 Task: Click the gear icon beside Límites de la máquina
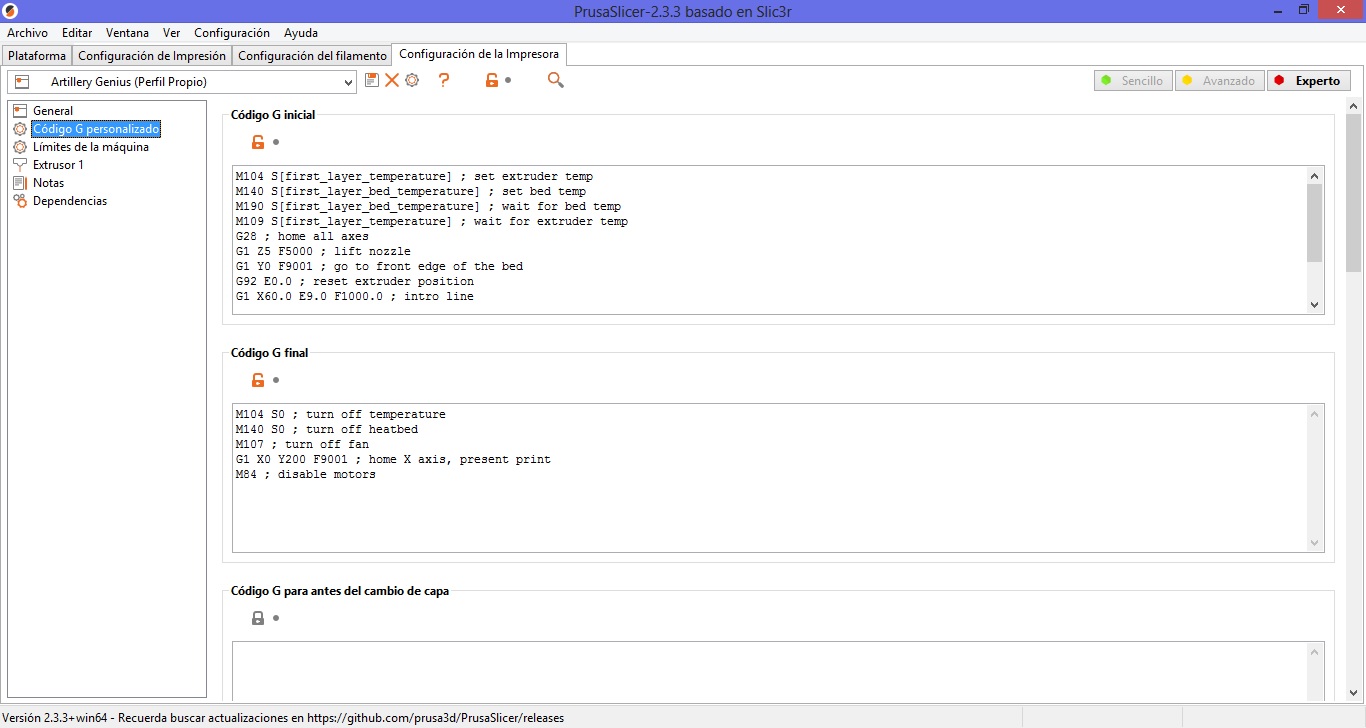(20, 147)
